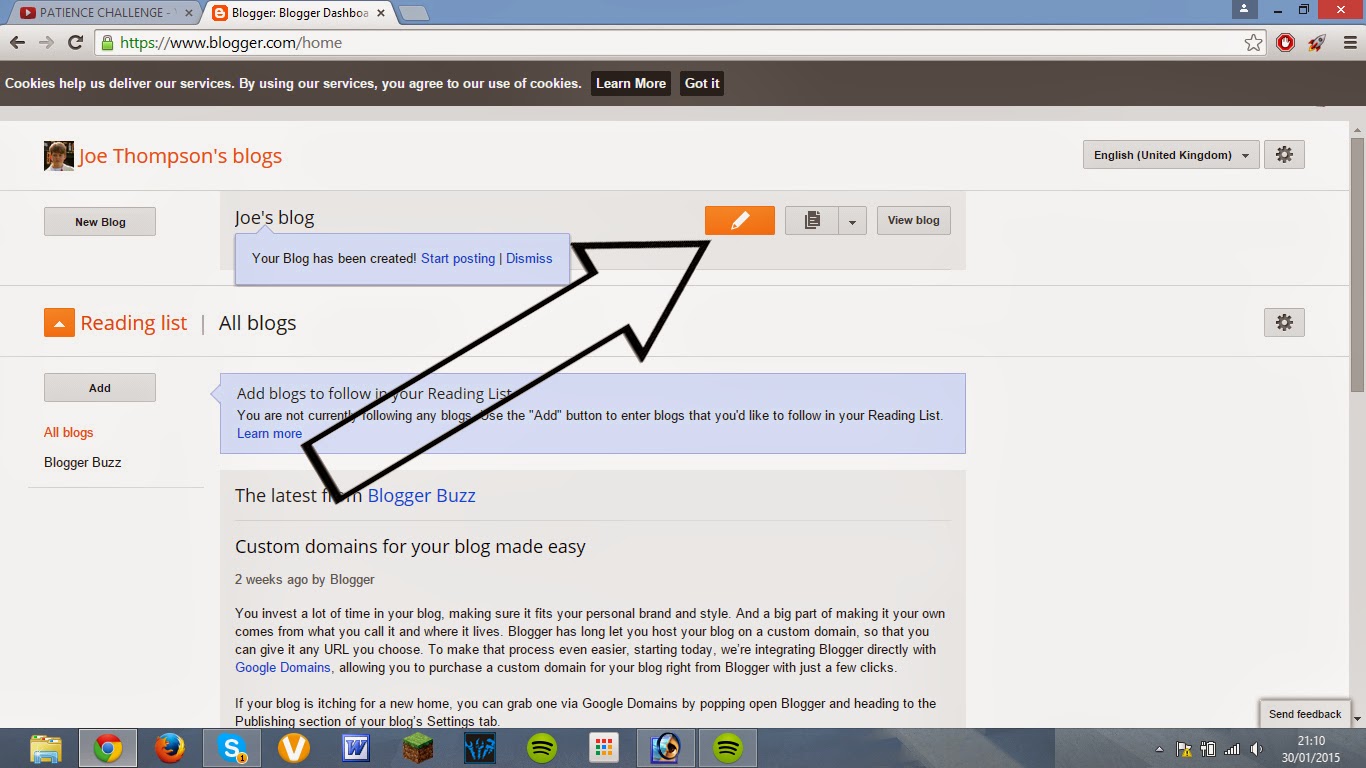
Task: Click the Chrome user profile icon
Action: (x=1244, y=9)
